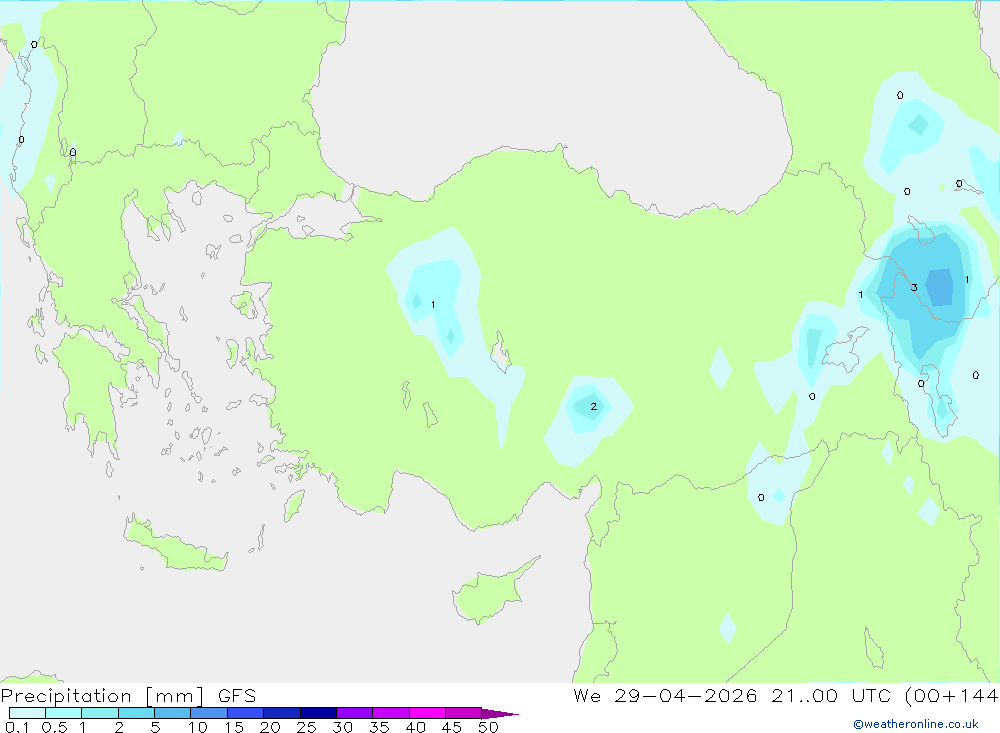Click the map value "2" in central Turkey

[x=594, y=406]
